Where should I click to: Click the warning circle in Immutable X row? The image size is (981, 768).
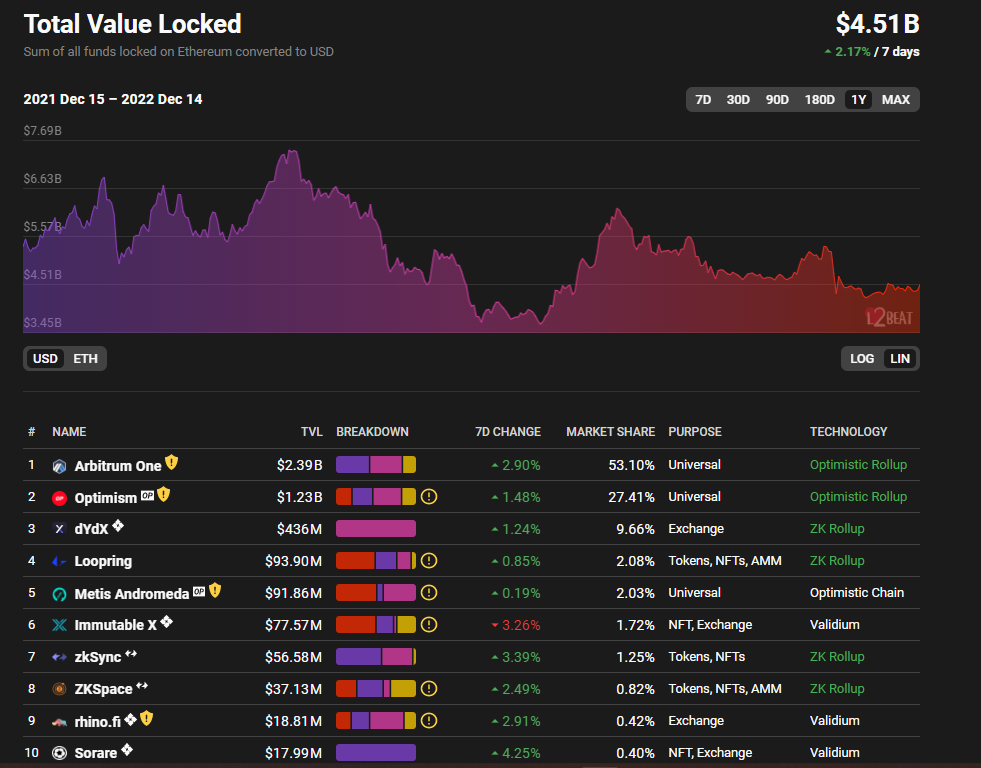tap(429, 625)
